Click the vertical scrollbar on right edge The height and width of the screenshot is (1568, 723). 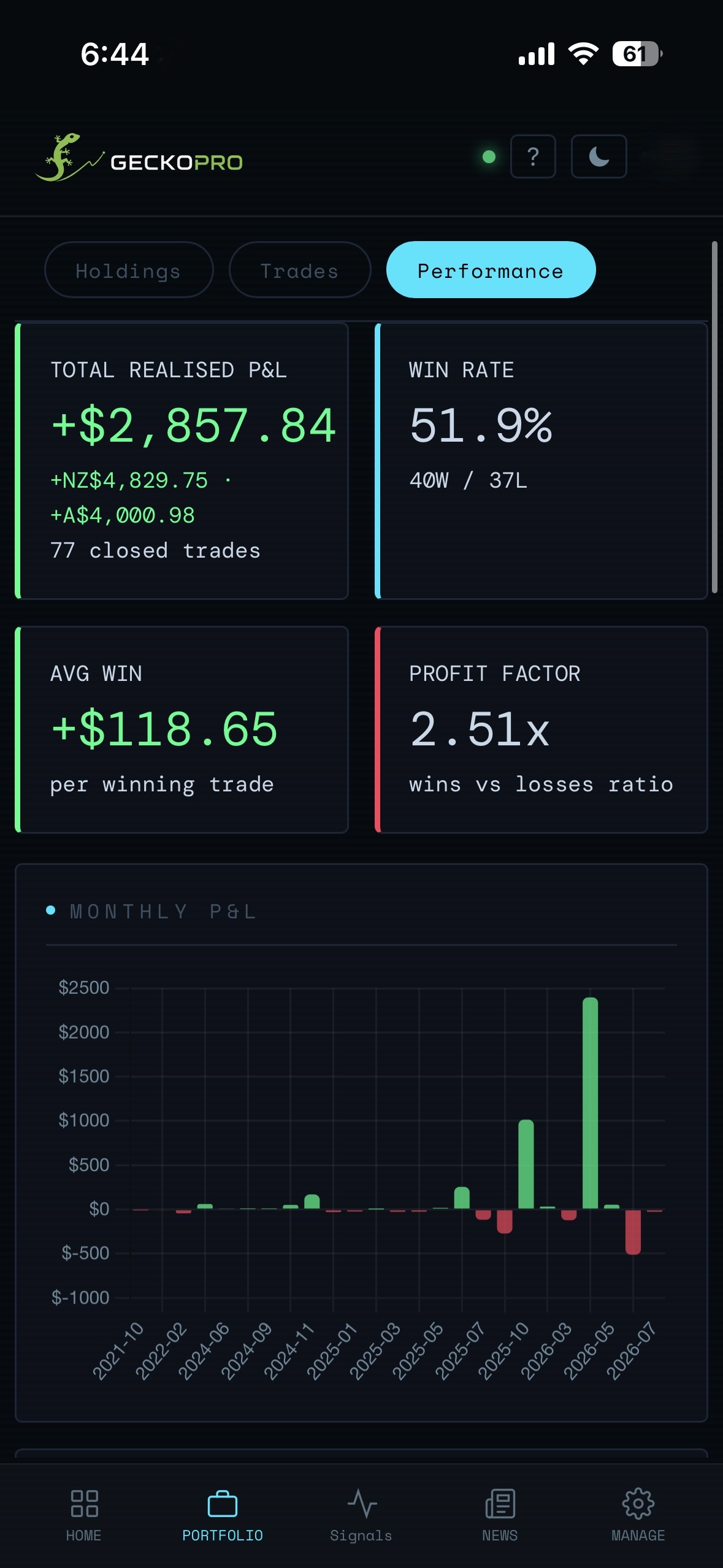tap(714, 417)
